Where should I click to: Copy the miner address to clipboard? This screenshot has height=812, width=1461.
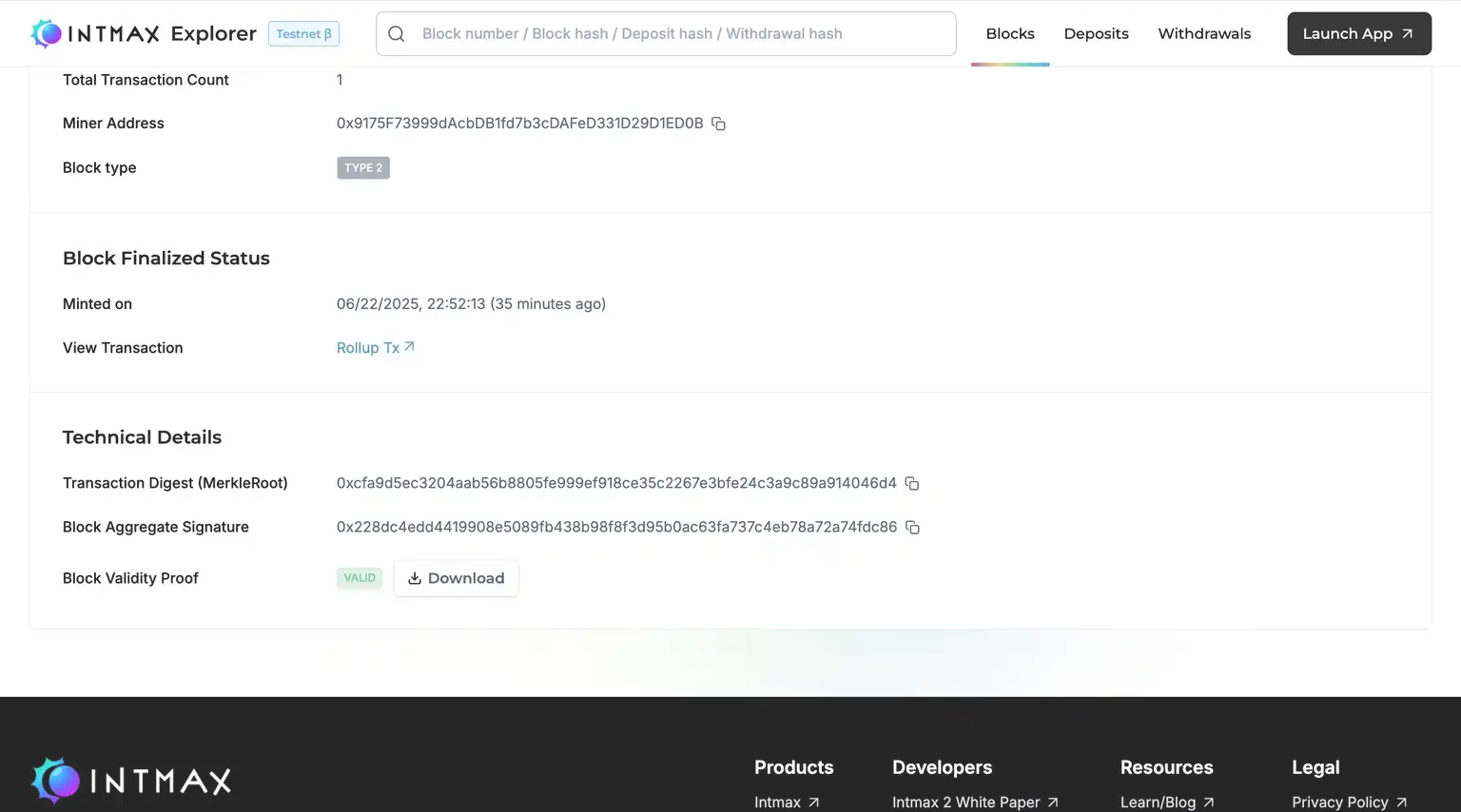tap(718, 124)
